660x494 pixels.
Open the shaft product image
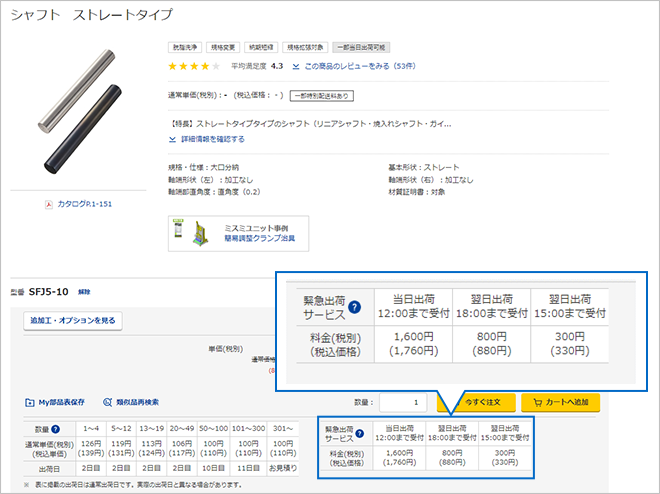tap(80, 112)
